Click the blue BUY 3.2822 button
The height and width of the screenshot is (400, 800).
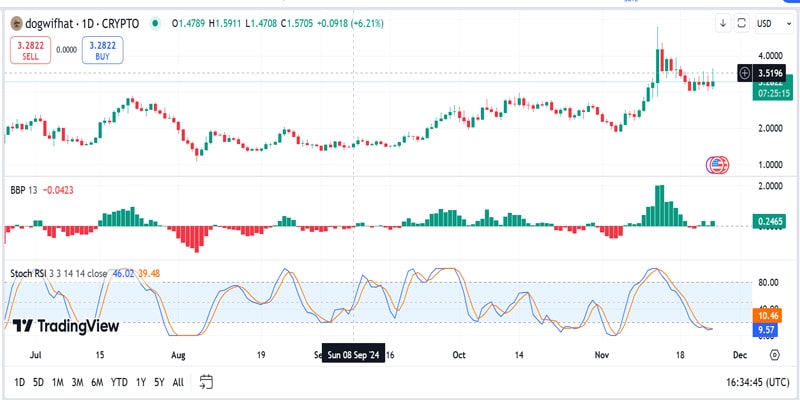coord(103,50)
